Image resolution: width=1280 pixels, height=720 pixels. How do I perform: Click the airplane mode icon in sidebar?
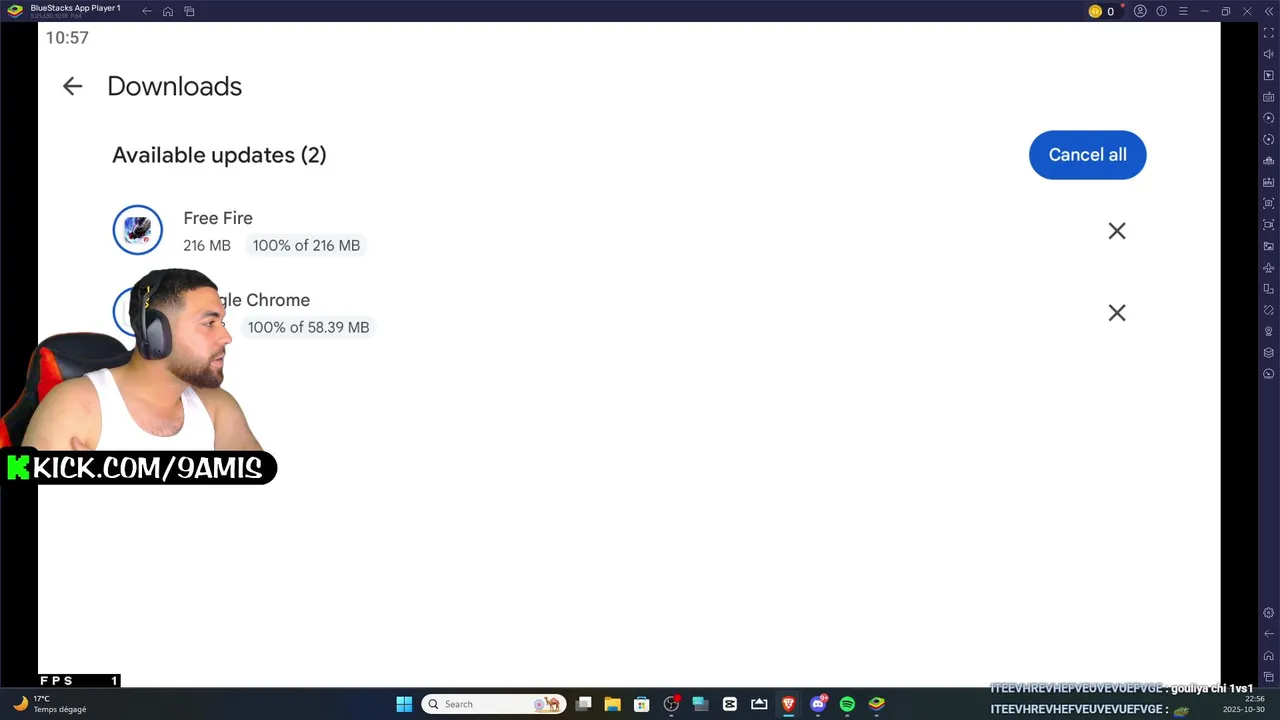1269,268
